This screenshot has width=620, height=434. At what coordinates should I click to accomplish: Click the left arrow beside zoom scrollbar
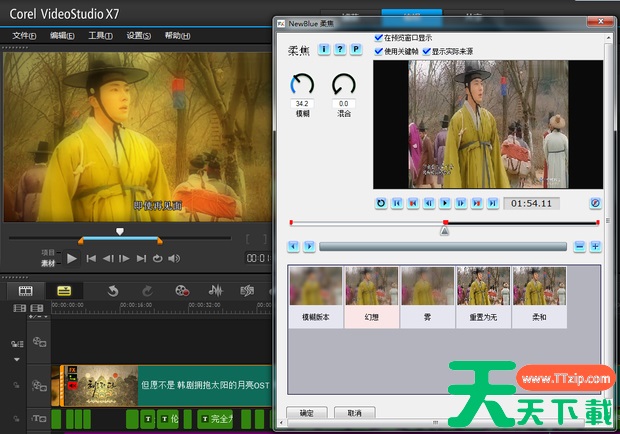click(293, 247)
